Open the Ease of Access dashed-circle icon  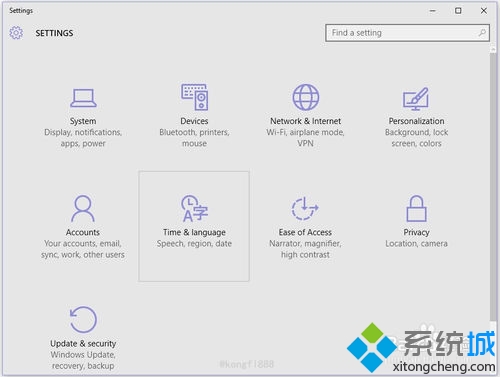(305, 209)
